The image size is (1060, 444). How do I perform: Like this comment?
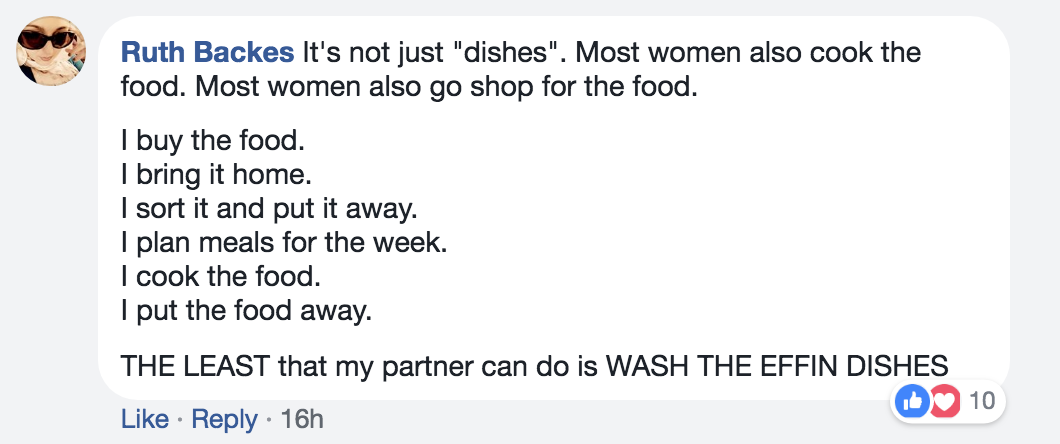tap(145, 419)
